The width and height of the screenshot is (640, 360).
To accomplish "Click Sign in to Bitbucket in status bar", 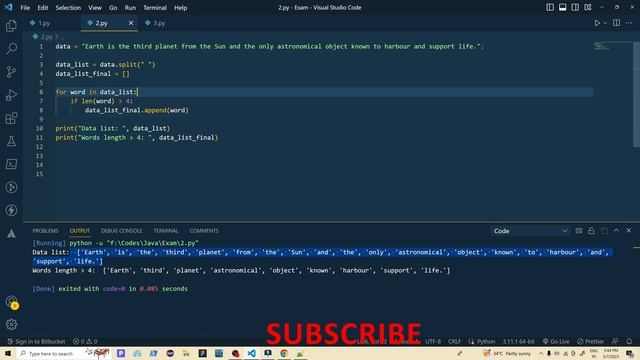I will [x=36, y=341].
